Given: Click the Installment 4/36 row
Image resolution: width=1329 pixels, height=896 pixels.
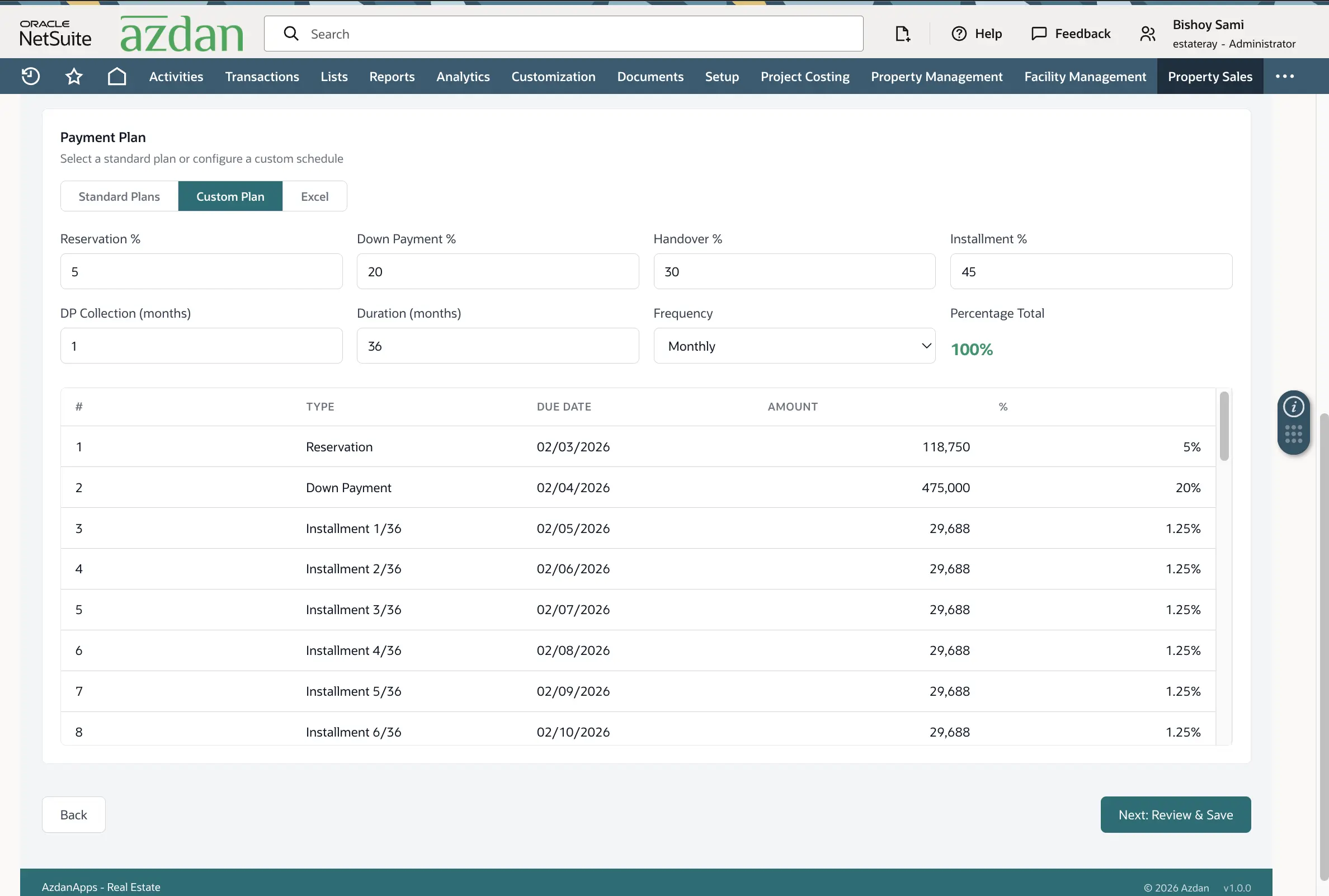Looking at the screenshot, I should point(638,650).
